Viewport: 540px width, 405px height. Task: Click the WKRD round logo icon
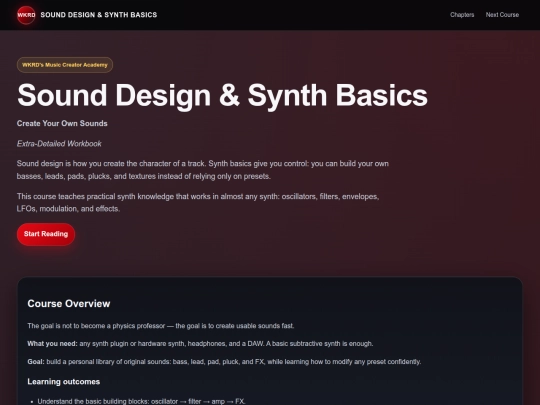pos(26,15)
